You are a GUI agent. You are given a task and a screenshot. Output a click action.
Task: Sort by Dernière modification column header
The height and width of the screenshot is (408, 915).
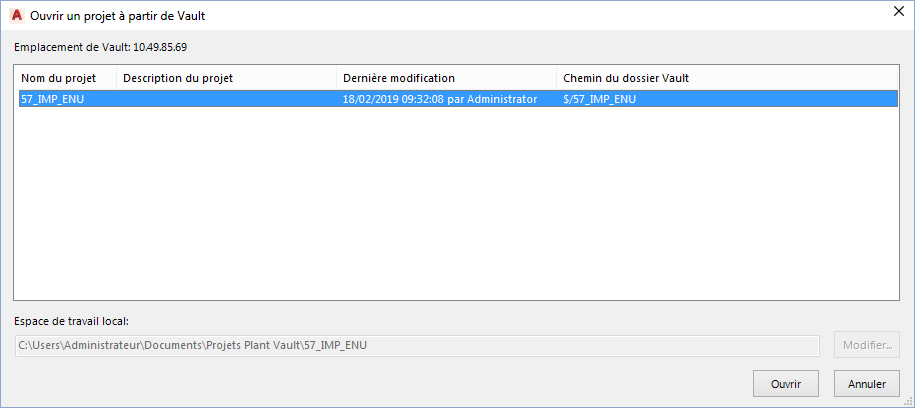click(398, 78)
